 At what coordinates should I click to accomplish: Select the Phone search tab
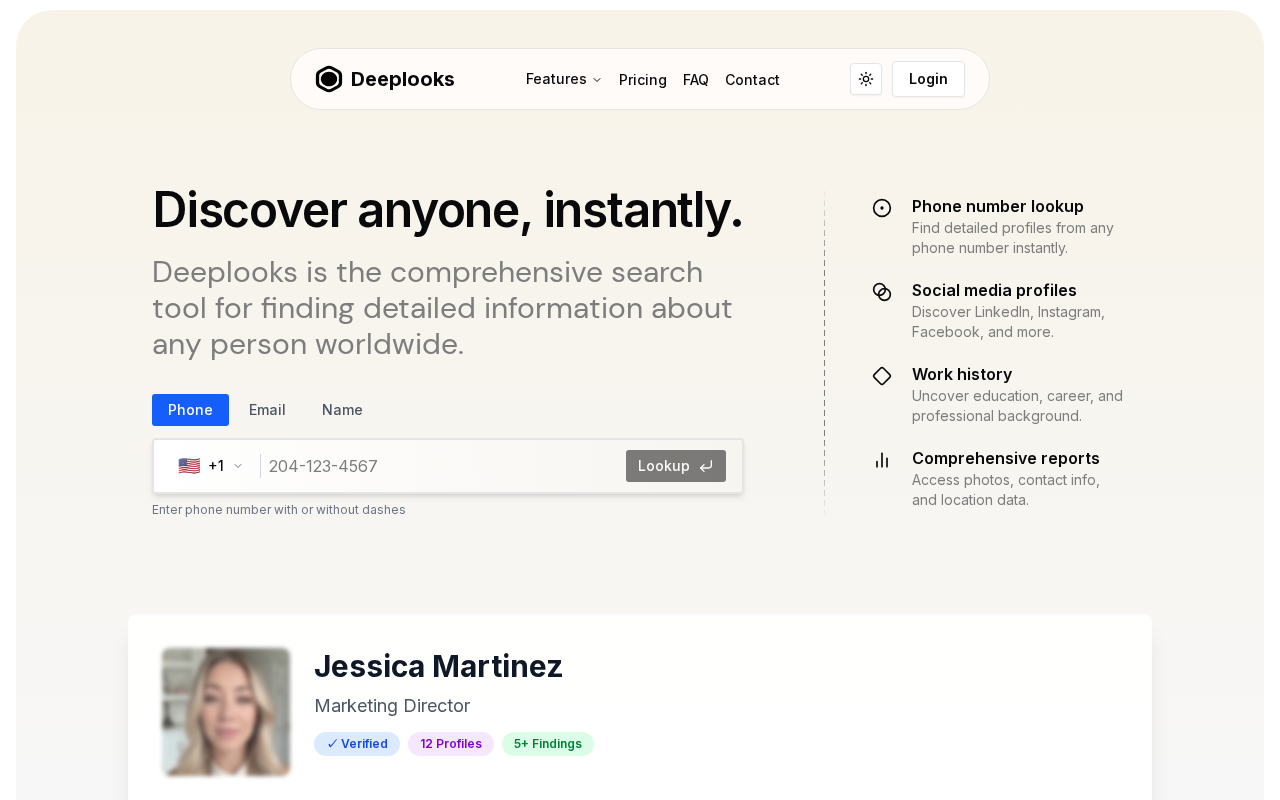(190, 410)
